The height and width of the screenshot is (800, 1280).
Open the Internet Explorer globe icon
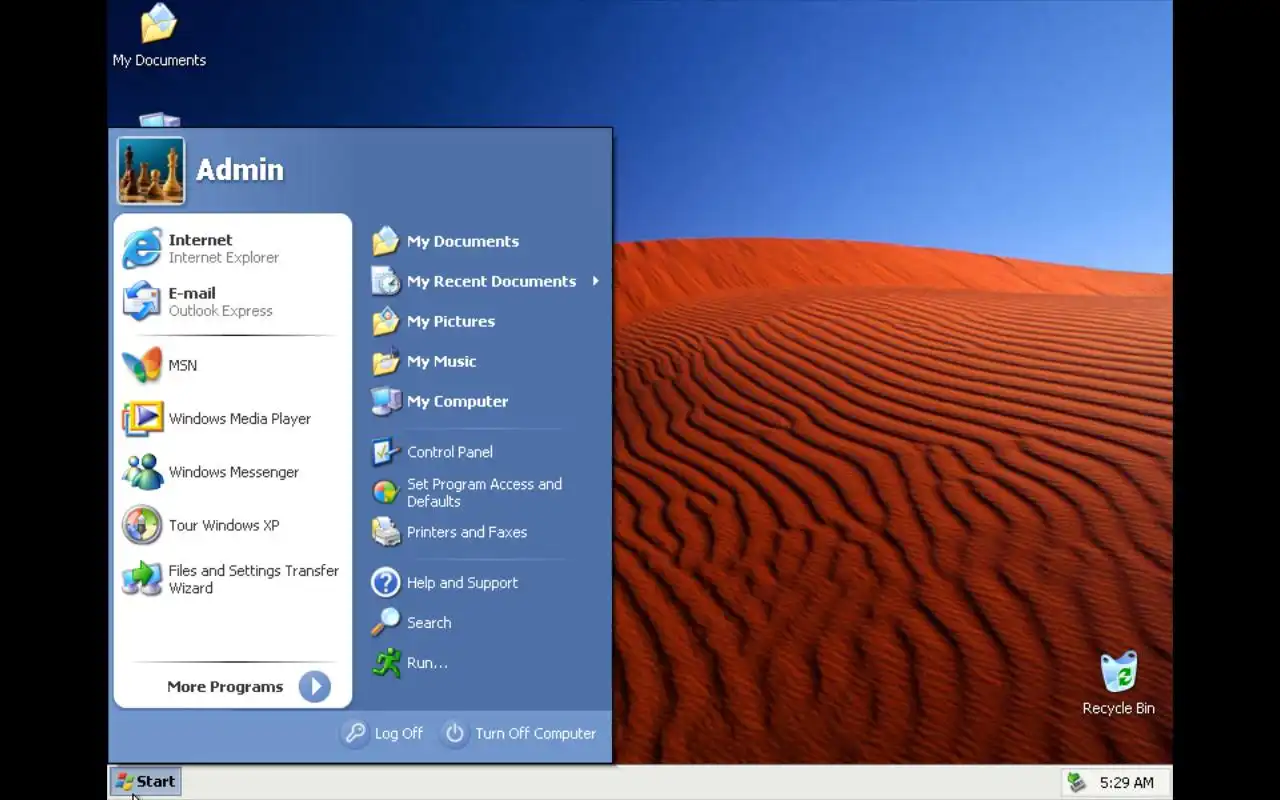click(x=142, y=248)
